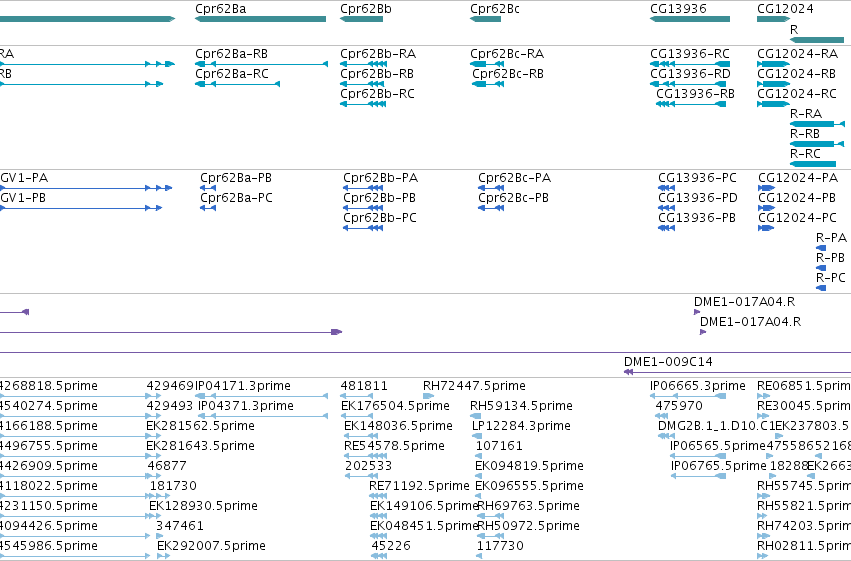Select transcript CG13936-RB label
Screen dimensions: 851x561
coord(695,94)
